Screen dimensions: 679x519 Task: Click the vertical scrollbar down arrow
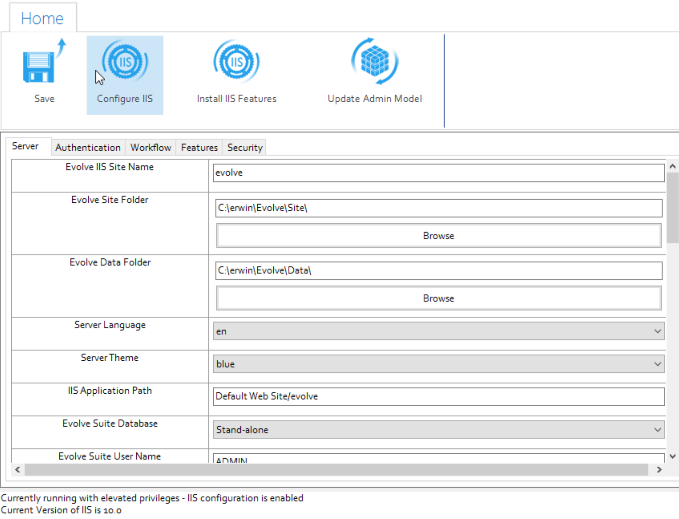pos(673,454)
